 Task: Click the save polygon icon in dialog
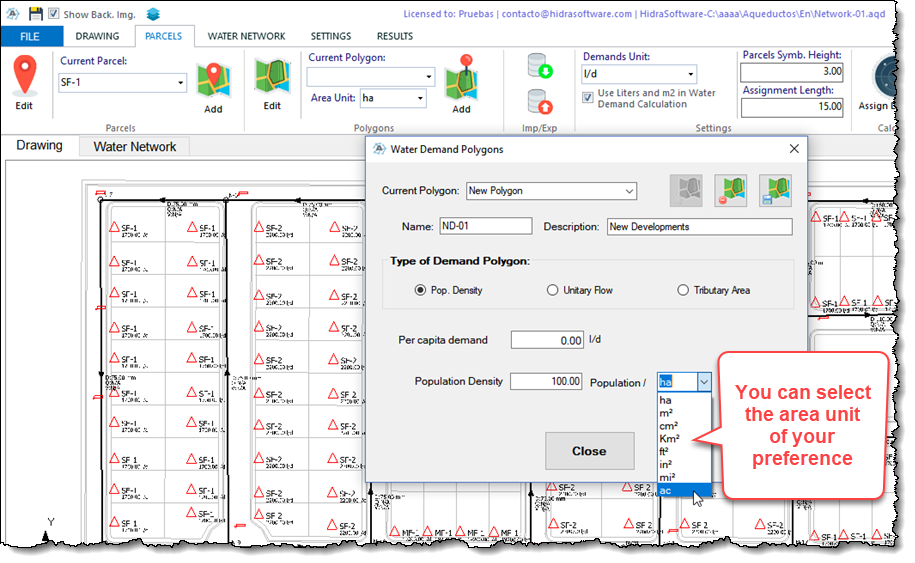(774, 191)
